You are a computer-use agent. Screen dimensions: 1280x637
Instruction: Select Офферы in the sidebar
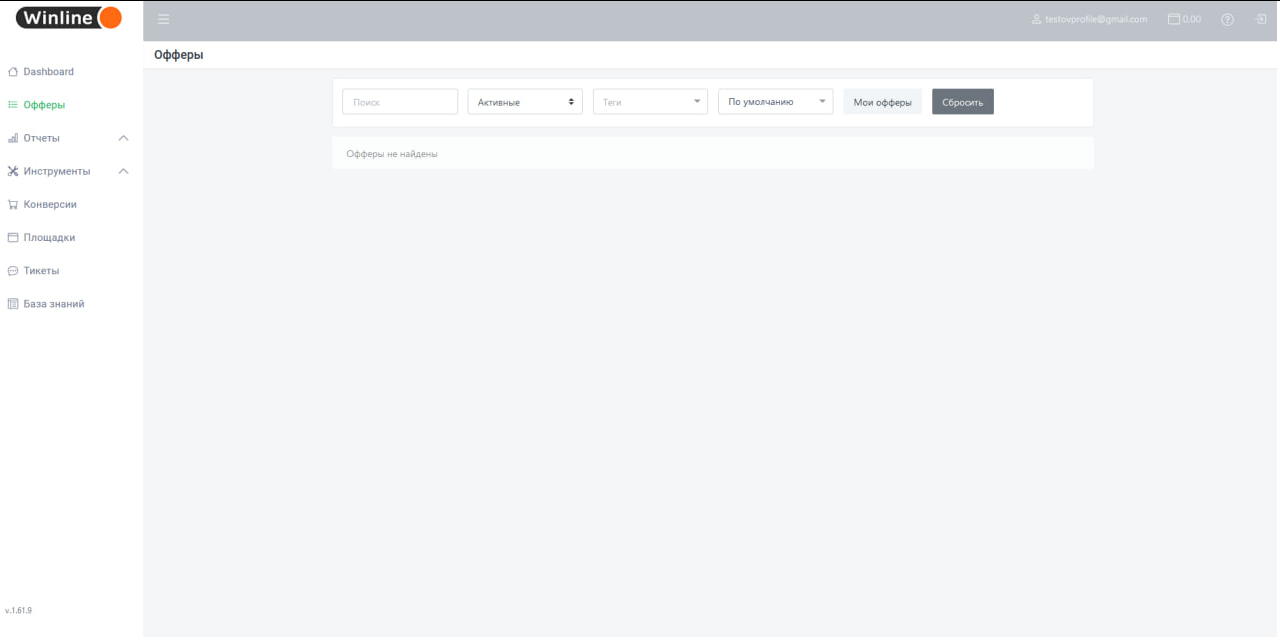pyautogui.click(x=44, y=105)
